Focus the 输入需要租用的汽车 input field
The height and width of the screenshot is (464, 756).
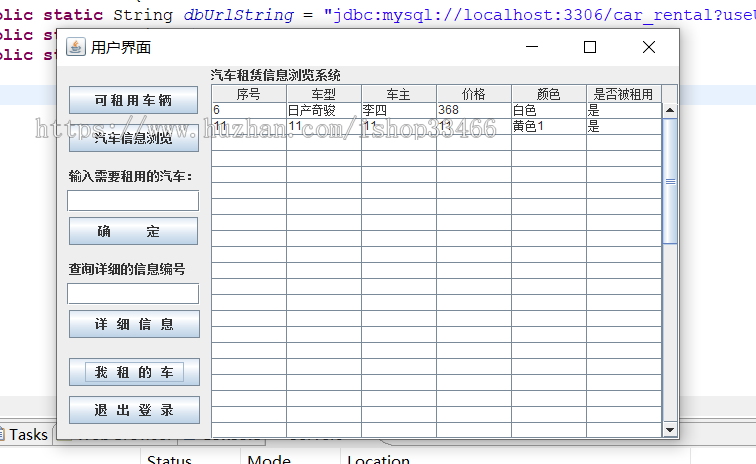point(133,201)
